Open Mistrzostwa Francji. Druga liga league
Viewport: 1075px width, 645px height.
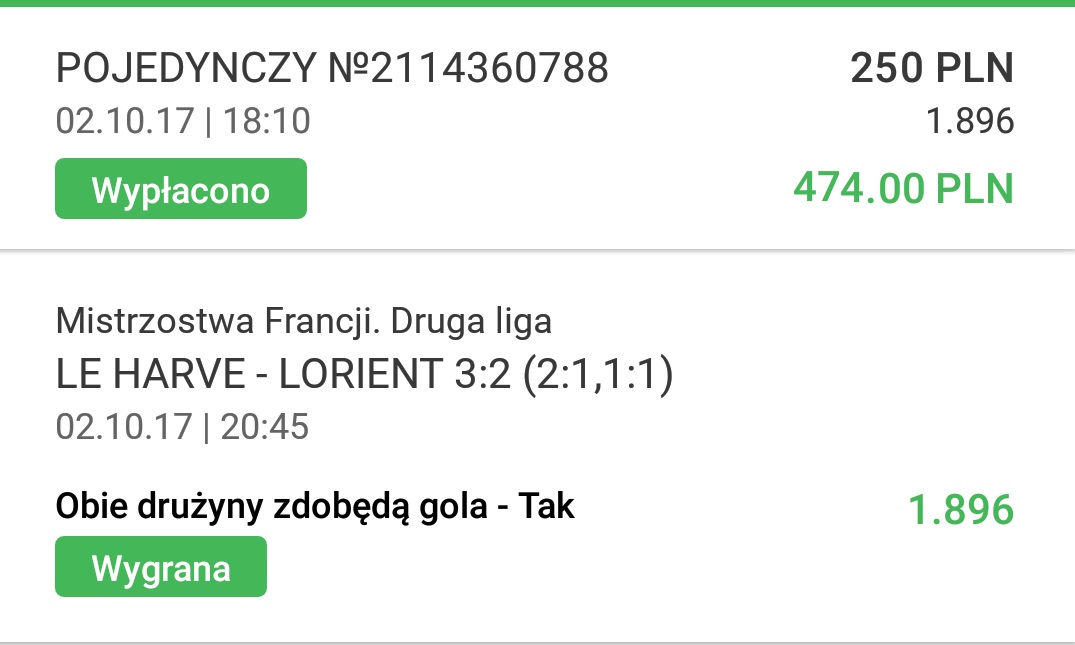[304, 321]
